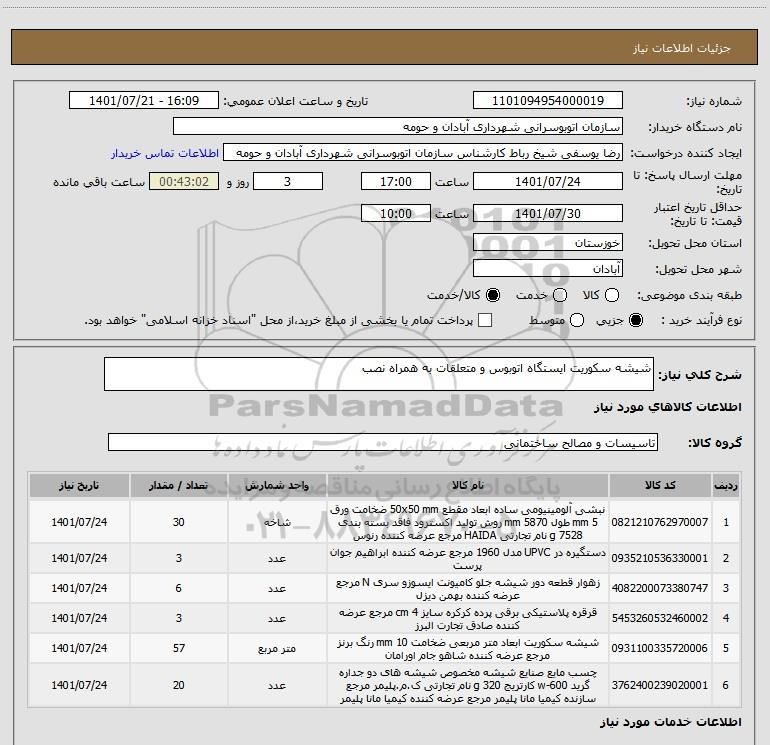Select the جزیی purchase type radio

tap(636, 320)
